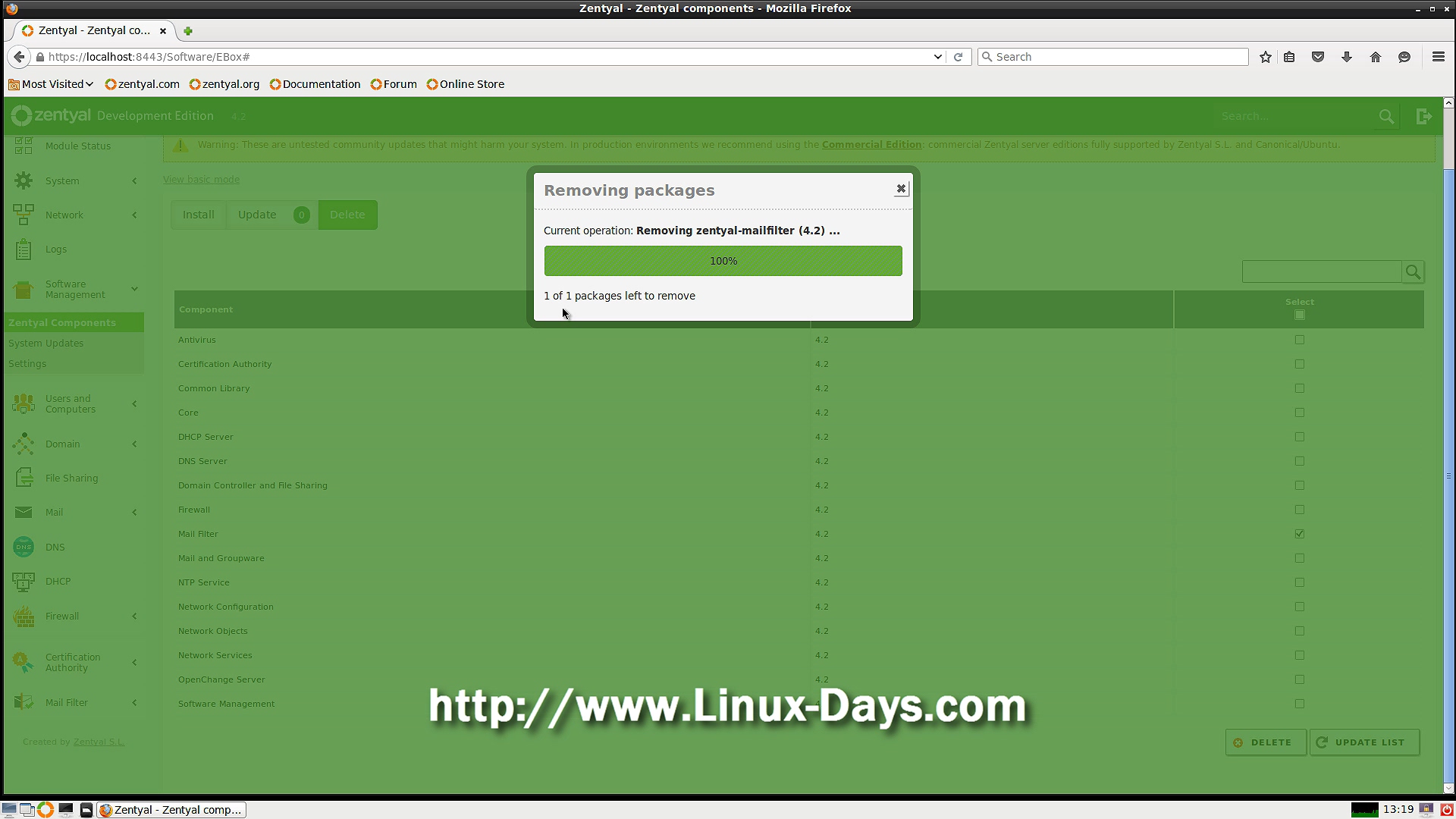Check the OpenChange Server checkbox
The height and width of the screenshot is (819, 1456).
pos(1300,679)
